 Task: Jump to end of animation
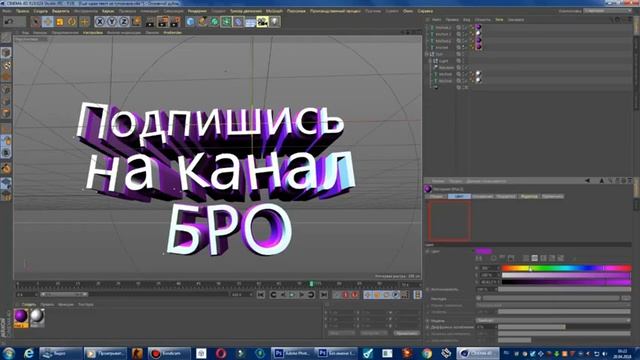pyautogui.click(x=324, y=294)
